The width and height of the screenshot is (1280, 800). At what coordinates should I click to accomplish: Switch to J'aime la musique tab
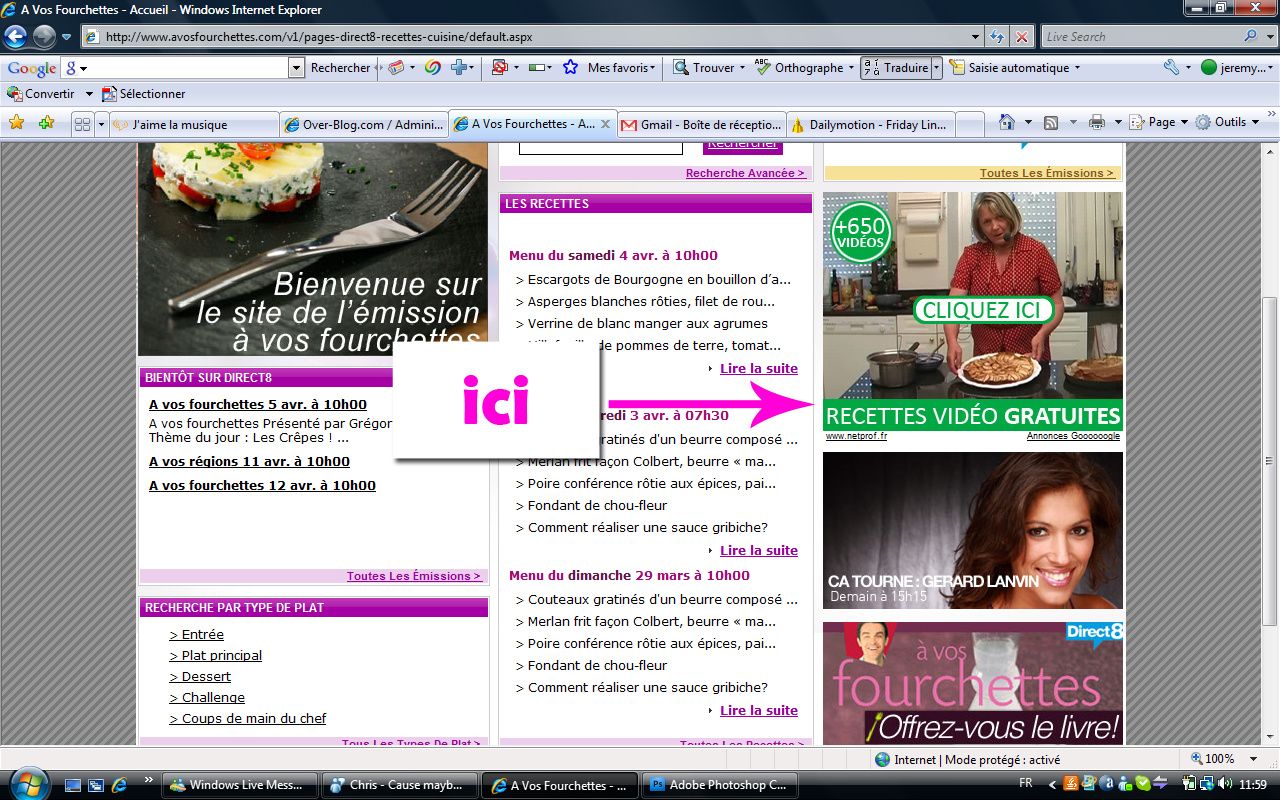[194, 125]
